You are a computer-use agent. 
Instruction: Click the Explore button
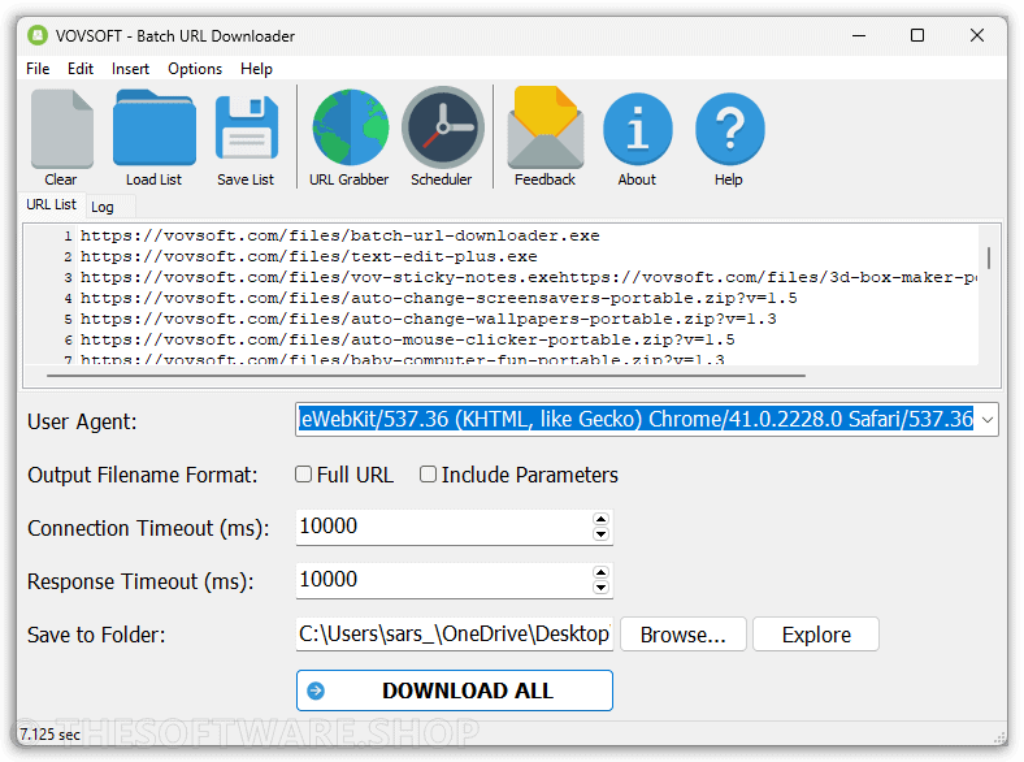pos(816,634)
